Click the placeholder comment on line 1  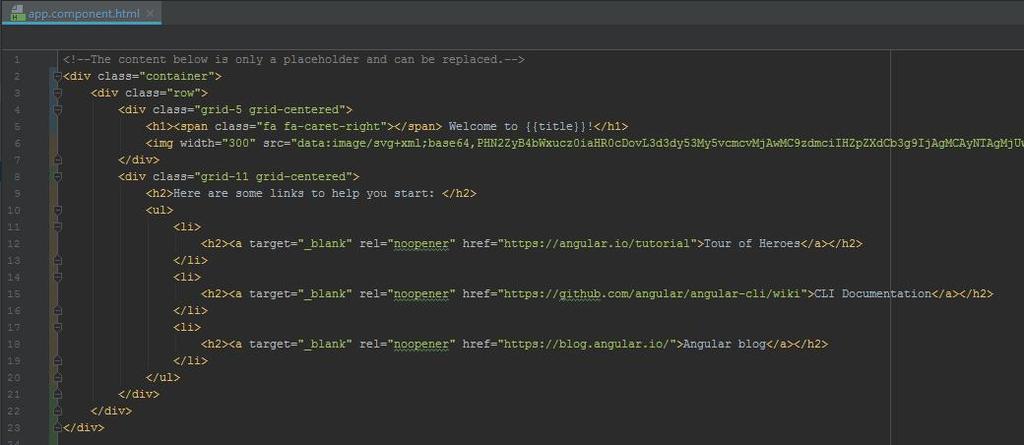click(294, 59)
